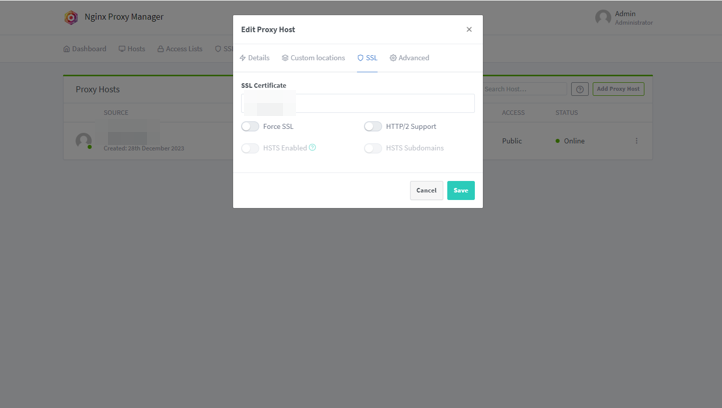
Task: Toggle HSTS Subdomains switch
Action: click(x=373, y=148)
